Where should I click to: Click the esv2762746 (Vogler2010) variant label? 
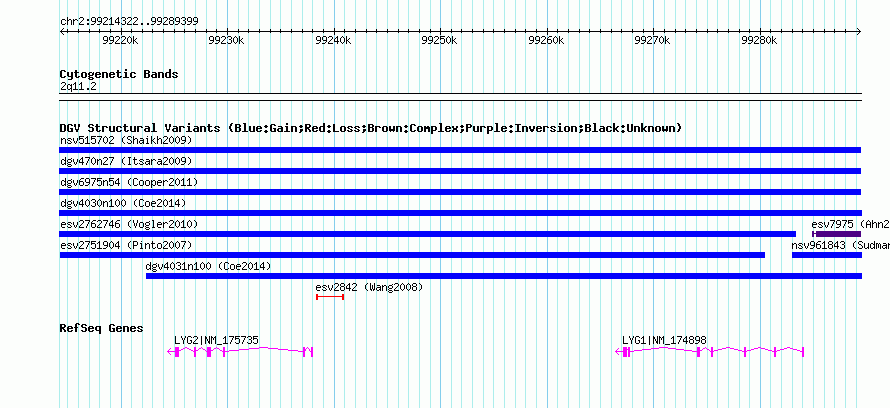[129, 224]
